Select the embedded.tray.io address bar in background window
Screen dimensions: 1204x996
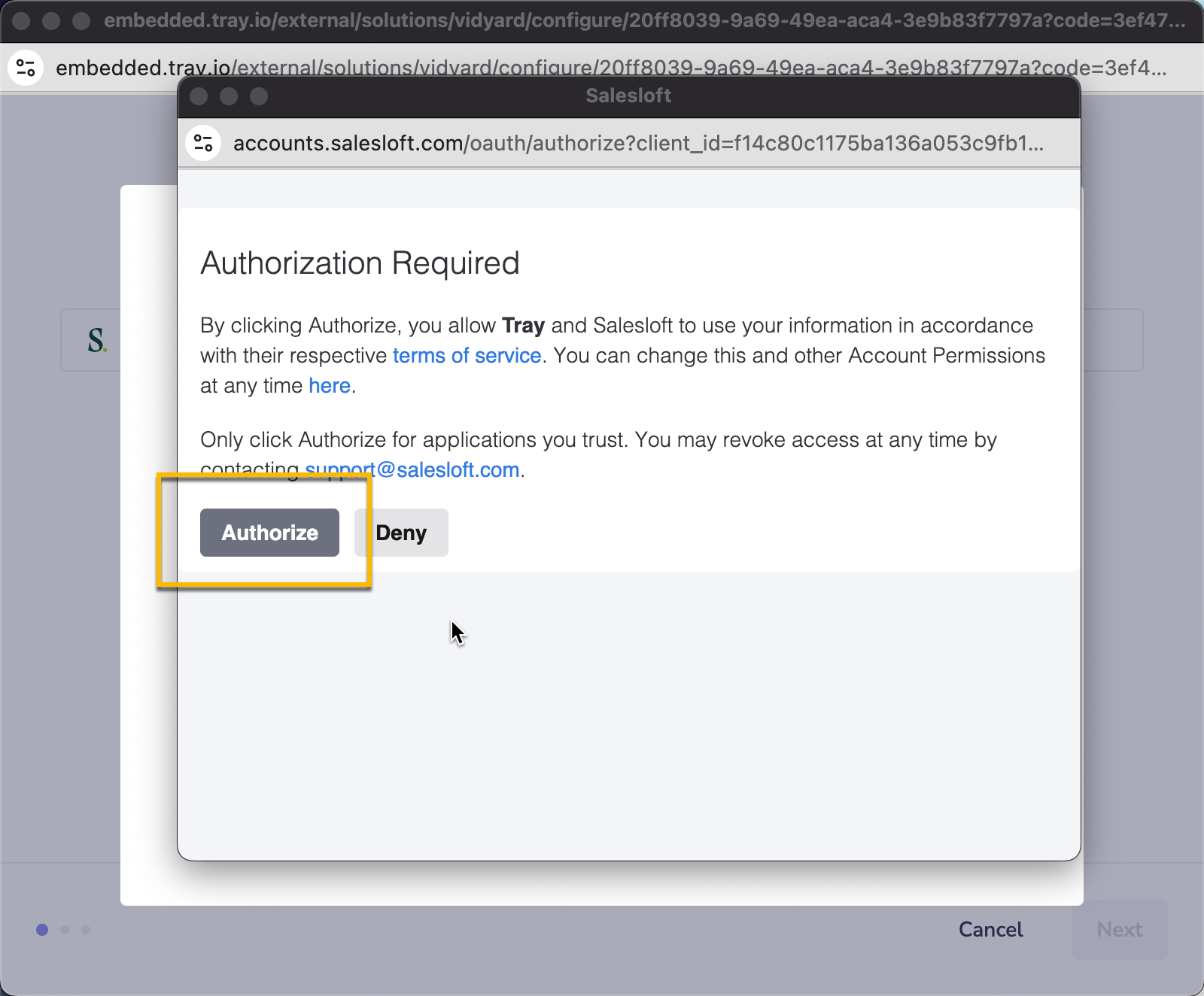[611, 68]
